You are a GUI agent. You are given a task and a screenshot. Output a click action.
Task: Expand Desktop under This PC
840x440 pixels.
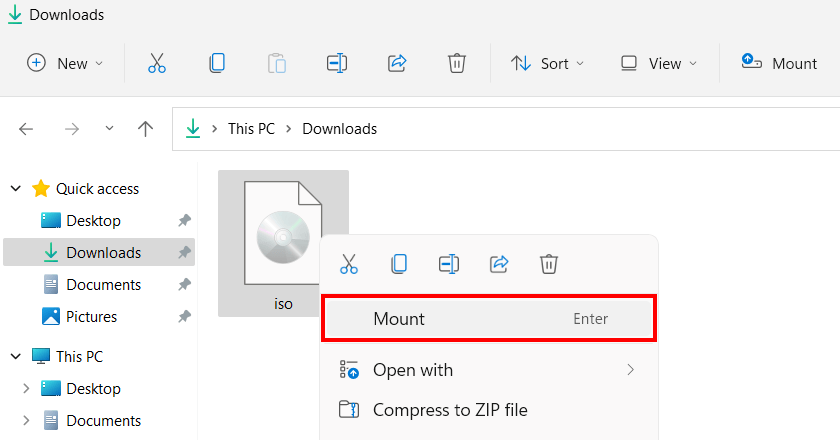click(x=26, y=389)
